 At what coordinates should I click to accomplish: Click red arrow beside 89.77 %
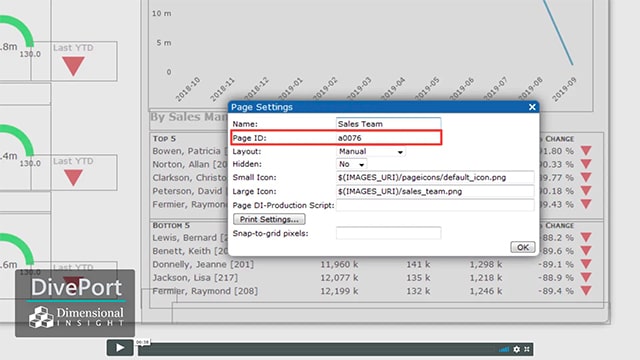point(586,178)
